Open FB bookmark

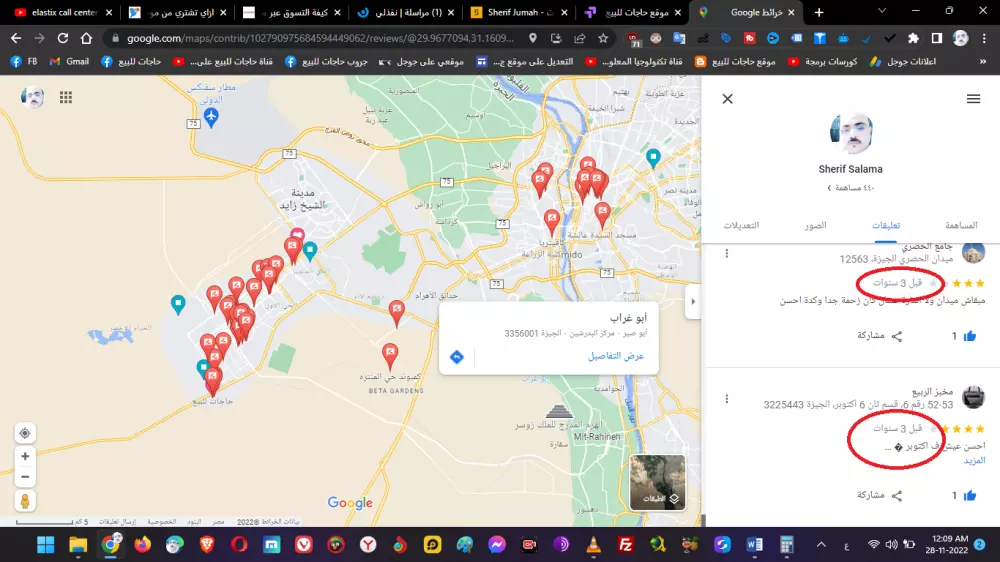[24, 61]
